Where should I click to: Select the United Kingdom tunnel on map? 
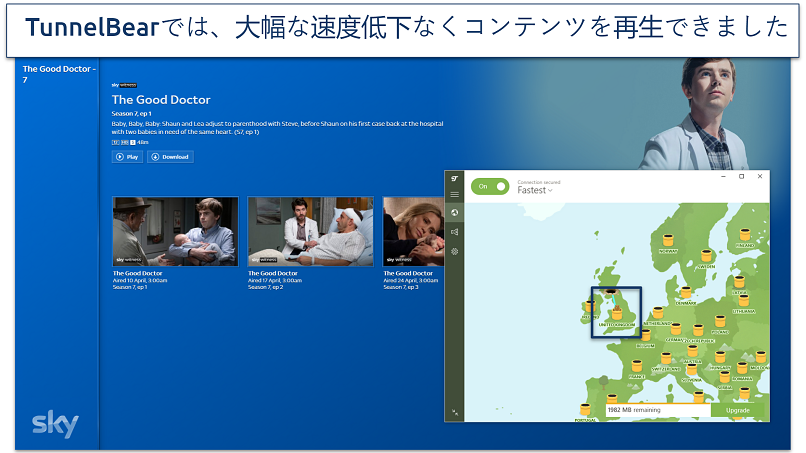coord(616,313)
